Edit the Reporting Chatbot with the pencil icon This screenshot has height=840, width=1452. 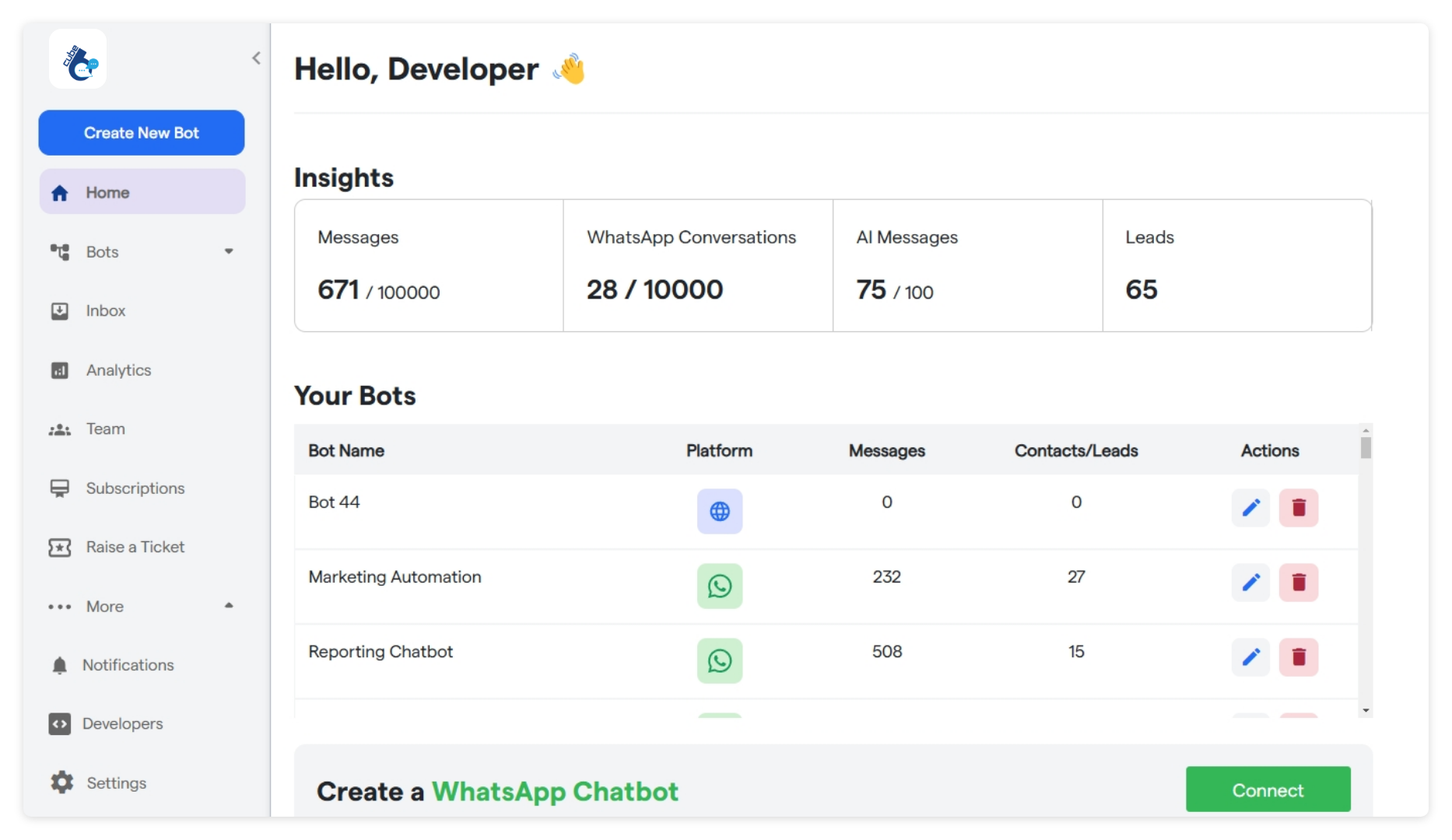tap(1251, 657)
